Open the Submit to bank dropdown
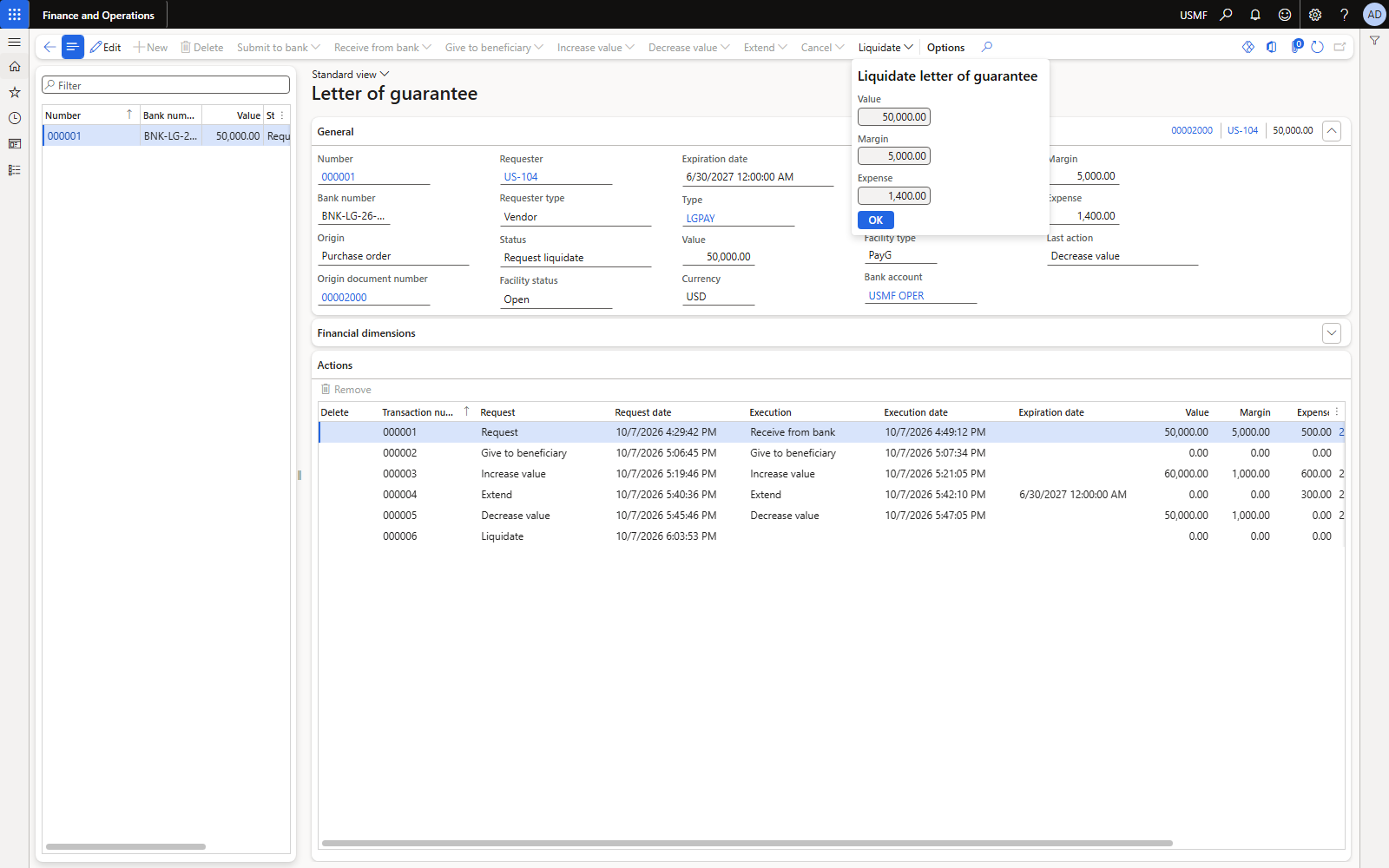This screenshot has height=868, width=1389. [279, 47]
